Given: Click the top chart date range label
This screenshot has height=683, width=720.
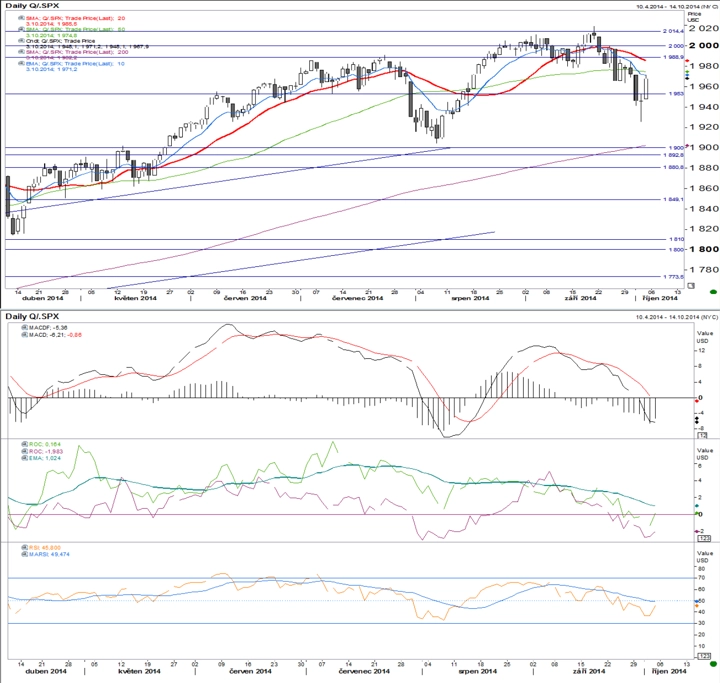Looking at the screenshot, I should pyautogui.click(x=676, y=6).
